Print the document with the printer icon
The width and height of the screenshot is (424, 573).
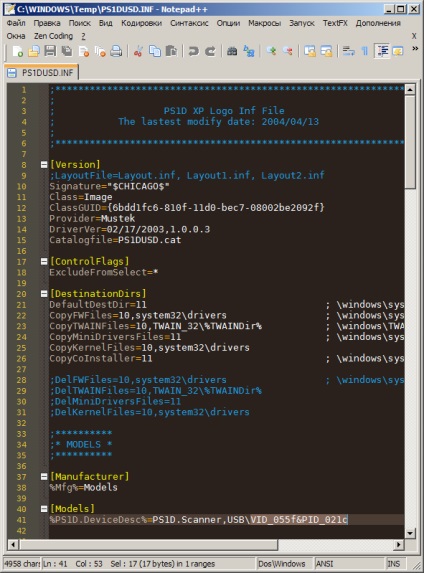coord(116,52)
